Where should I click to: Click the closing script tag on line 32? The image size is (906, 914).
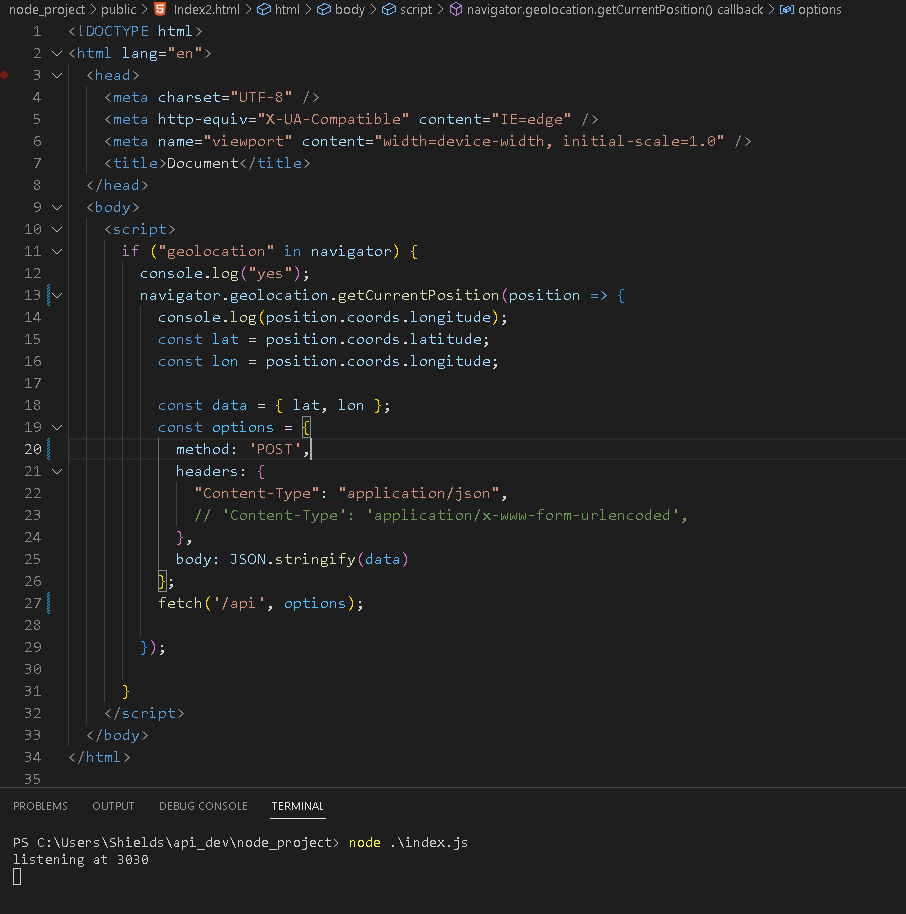pos(144,713)
